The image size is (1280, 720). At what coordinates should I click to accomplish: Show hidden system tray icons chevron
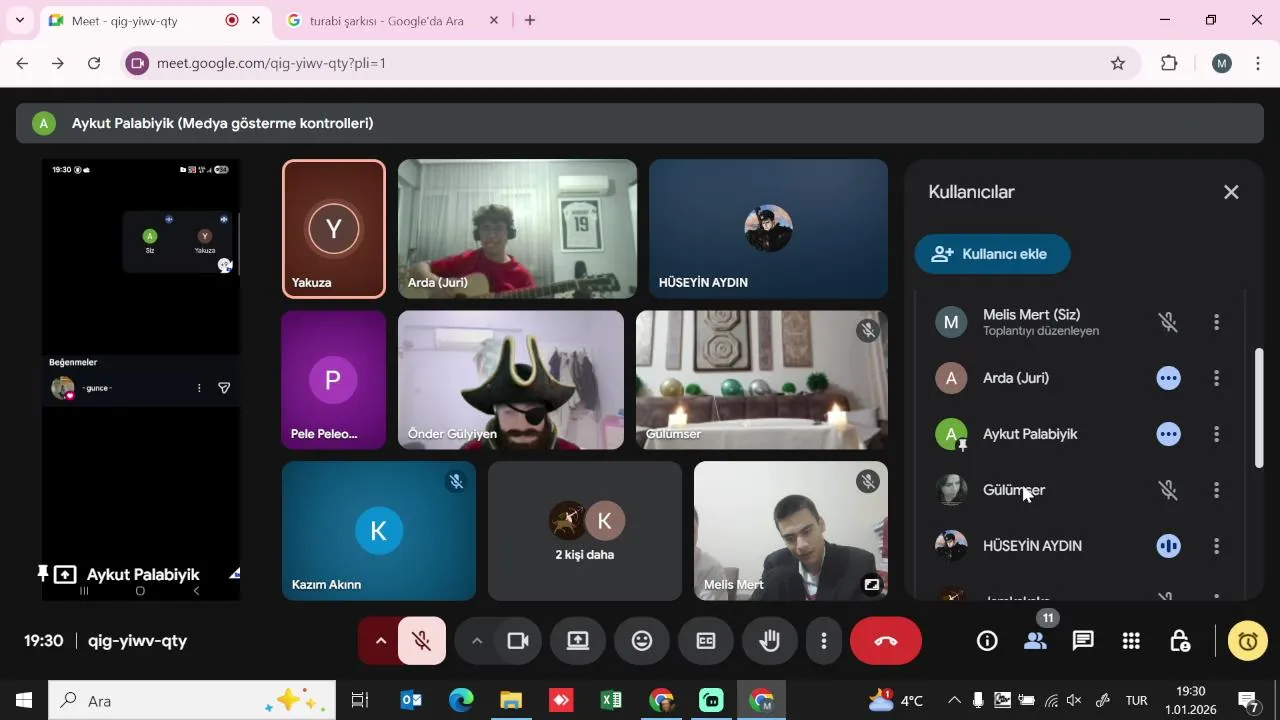(954, 701)
